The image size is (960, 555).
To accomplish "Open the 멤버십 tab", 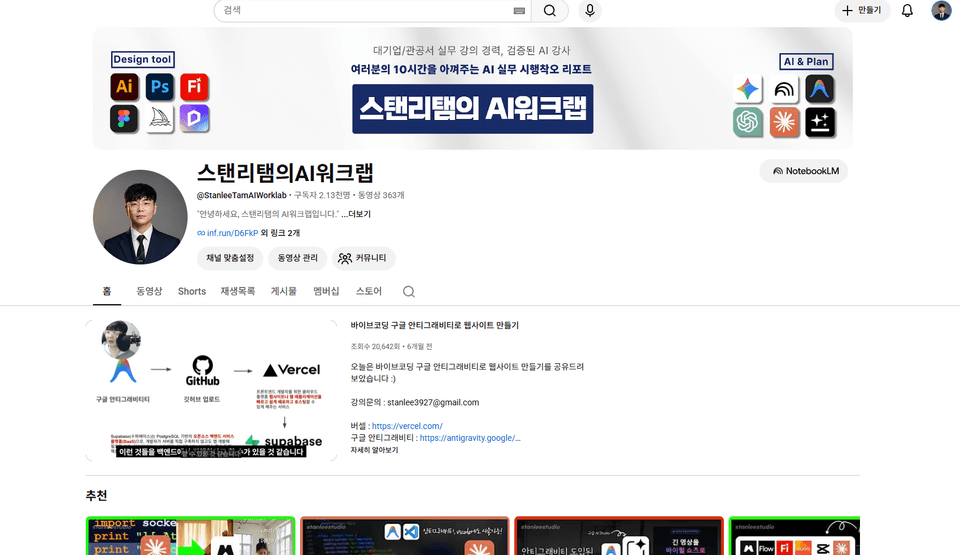I will click(326, 291).
